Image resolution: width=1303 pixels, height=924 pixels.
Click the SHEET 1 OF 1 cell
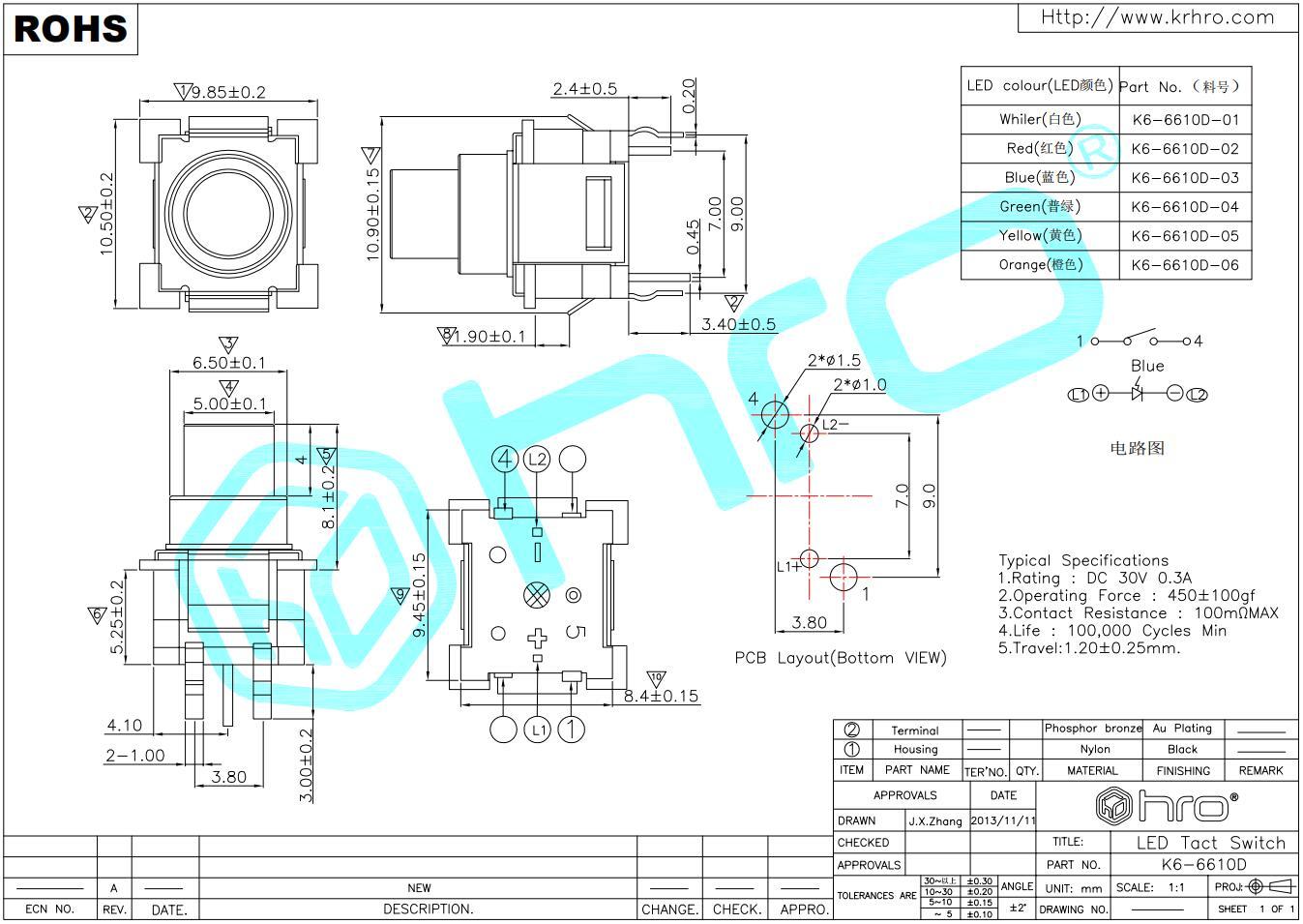1256,909
